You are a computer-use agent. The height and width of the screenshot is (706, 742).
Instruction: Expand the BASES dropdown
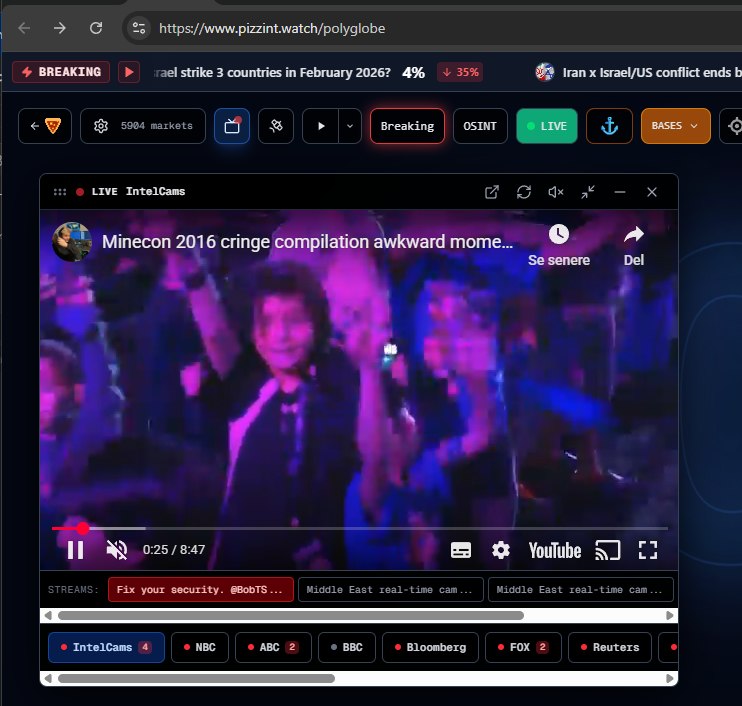pyautogui.click(x=676, y=126)
